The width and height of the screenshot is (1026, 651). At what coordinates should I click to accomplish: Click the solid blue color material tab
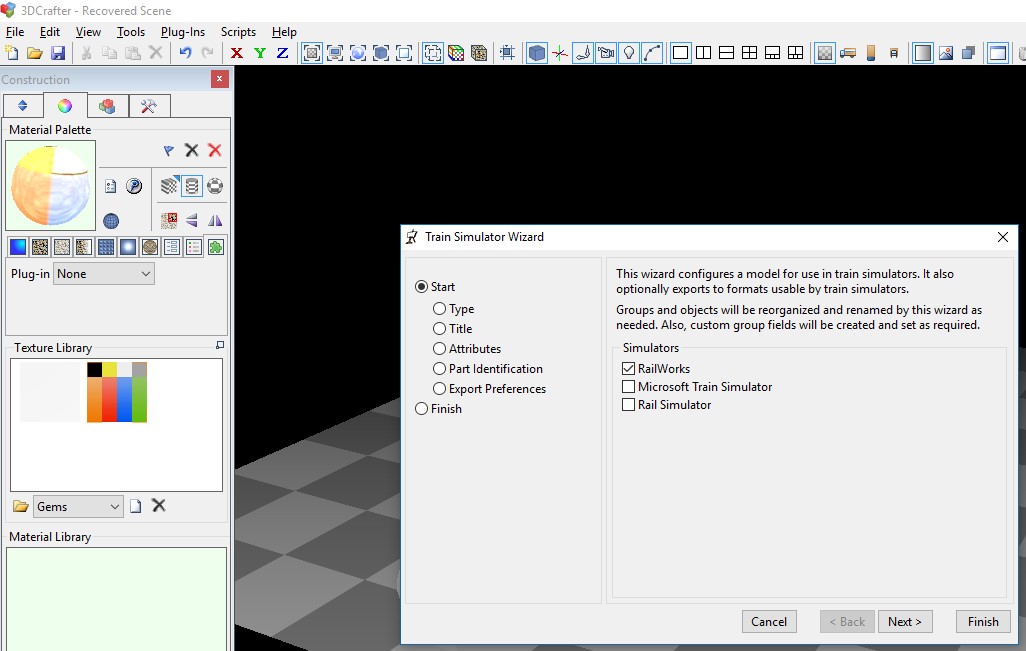coord(18,247)
